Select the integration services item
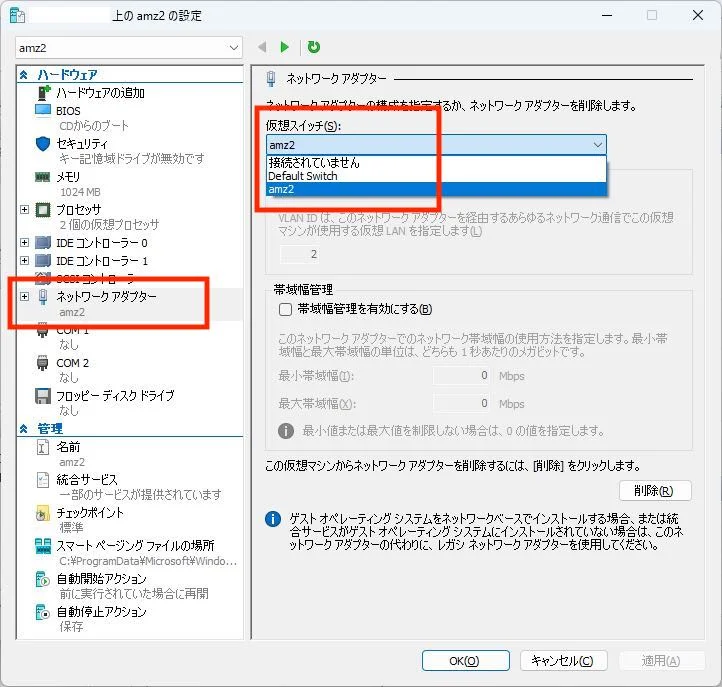 [87, 480]
